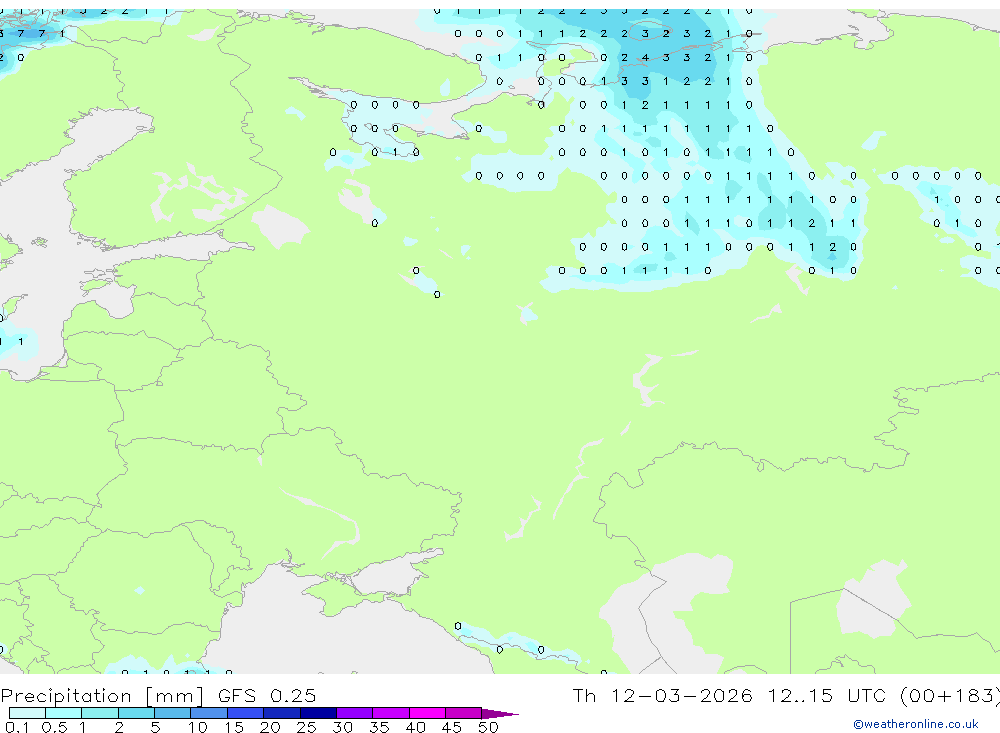Click the '12..15 UTC' time label

(x=827, y=695)
